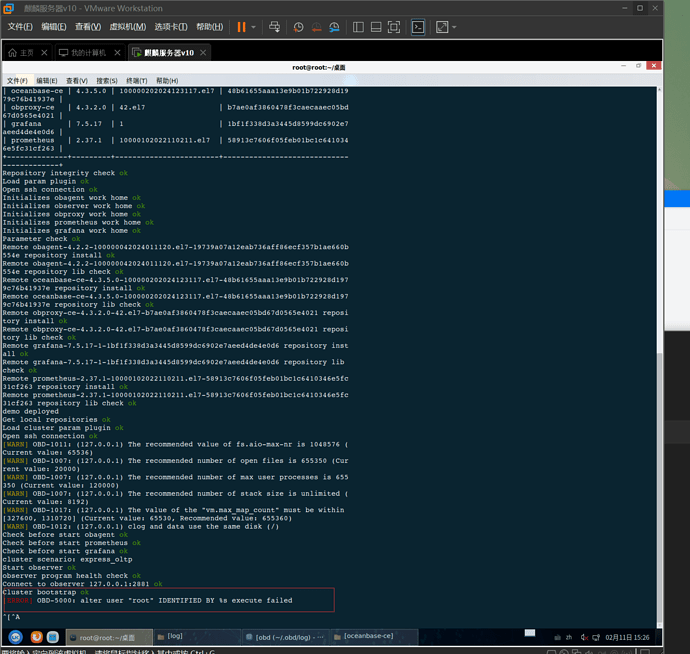Switch to the [log] taskbar window
690x654 pixels.
pyautogui.click(x=197, y=637)
